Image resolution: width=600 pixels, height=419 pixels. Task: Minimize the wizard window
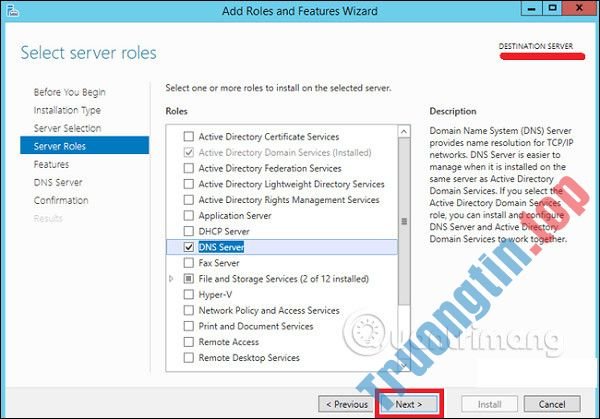click(x=532, y=8)
